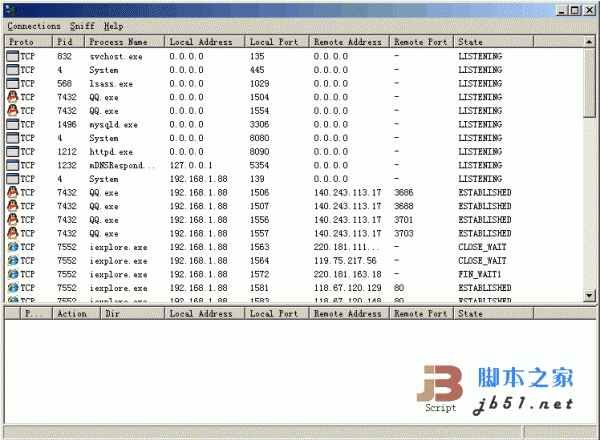Click Pid 1232 cell
The height and width of the screenshot is (440, 600).
point(67,165)
